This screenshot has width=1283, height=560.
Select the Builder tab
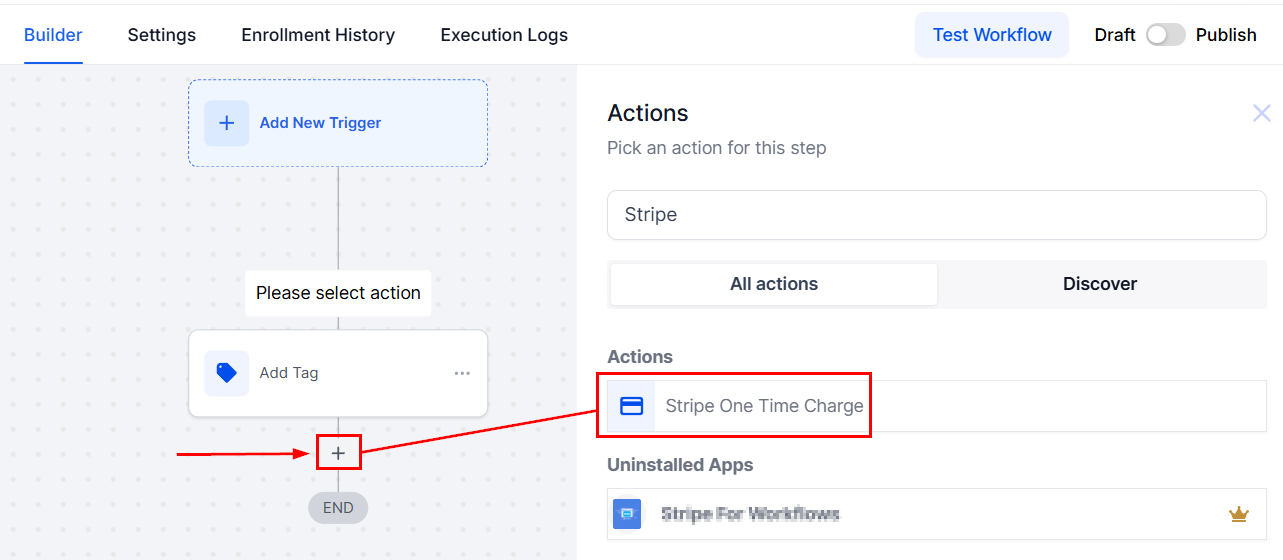tap(53, 35)
